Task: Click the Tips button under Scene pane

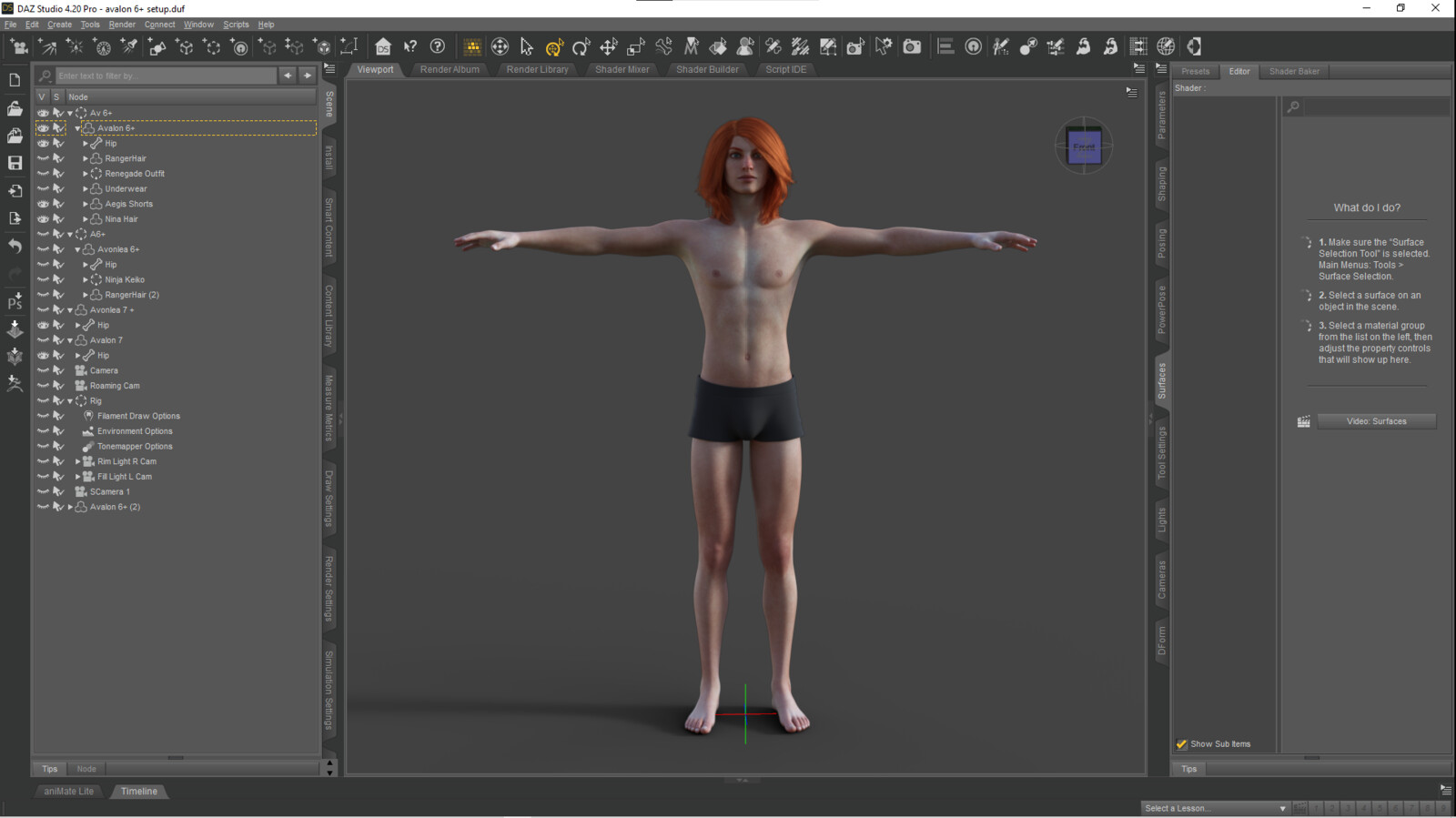Action: click(50, 769)
